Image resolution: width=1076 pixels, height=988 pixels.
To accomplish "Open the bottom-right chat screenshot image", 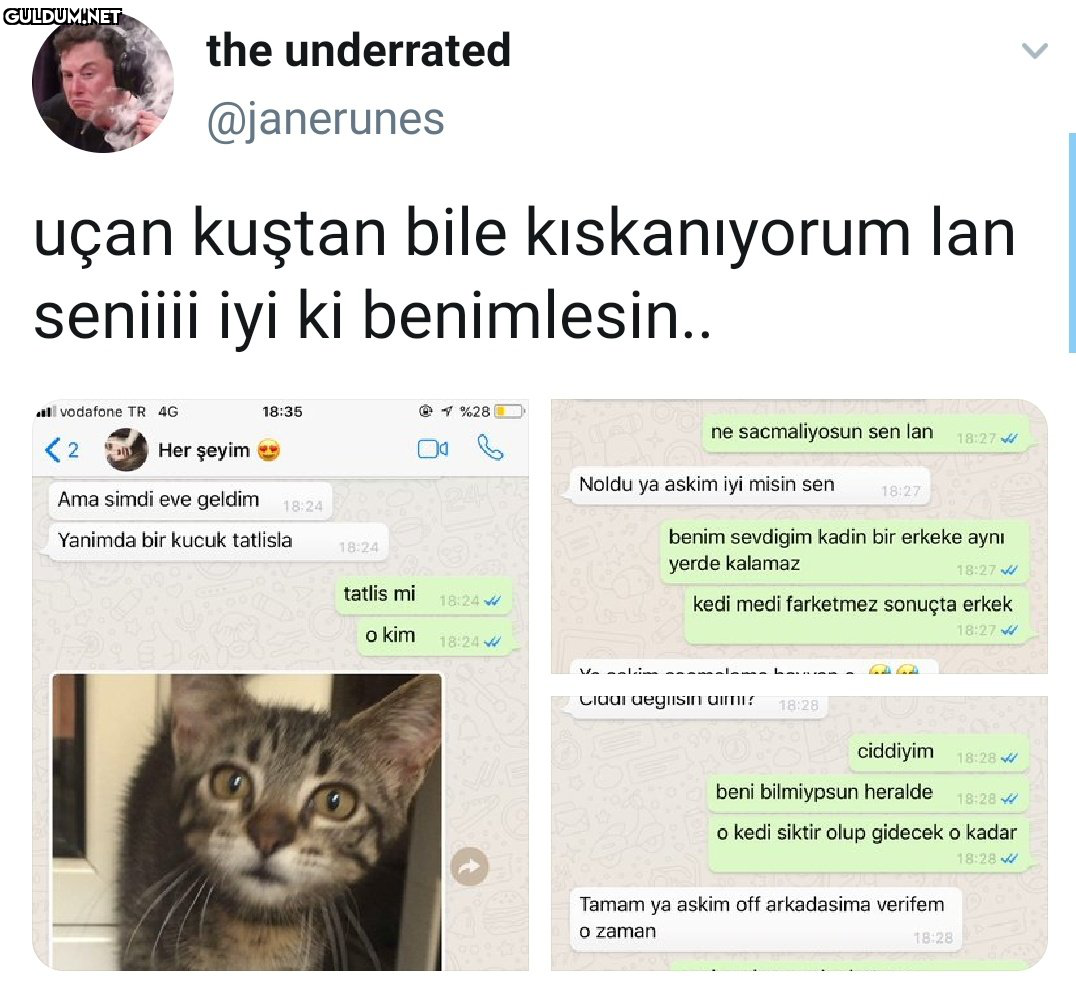I will (x=799, y=833).
